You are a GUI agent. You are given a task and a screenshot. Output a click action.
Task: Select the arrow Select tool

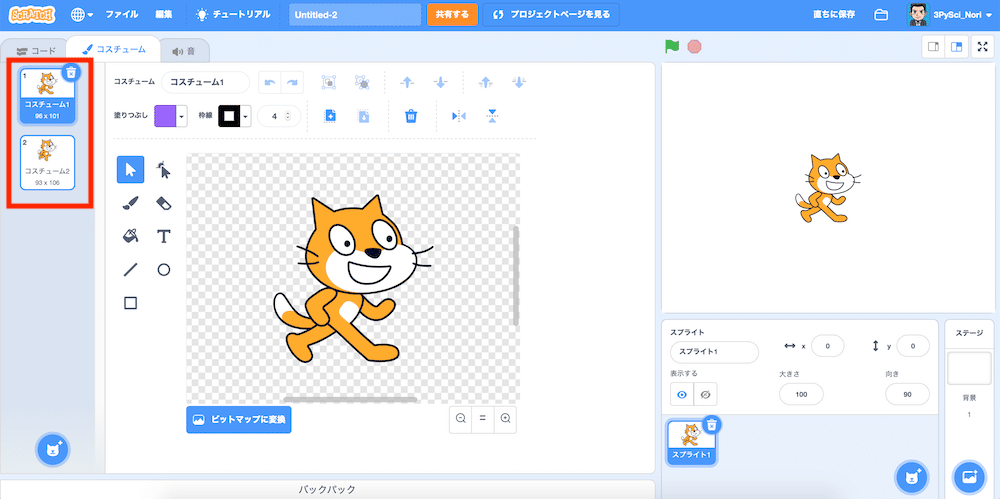tap(130, 170)
